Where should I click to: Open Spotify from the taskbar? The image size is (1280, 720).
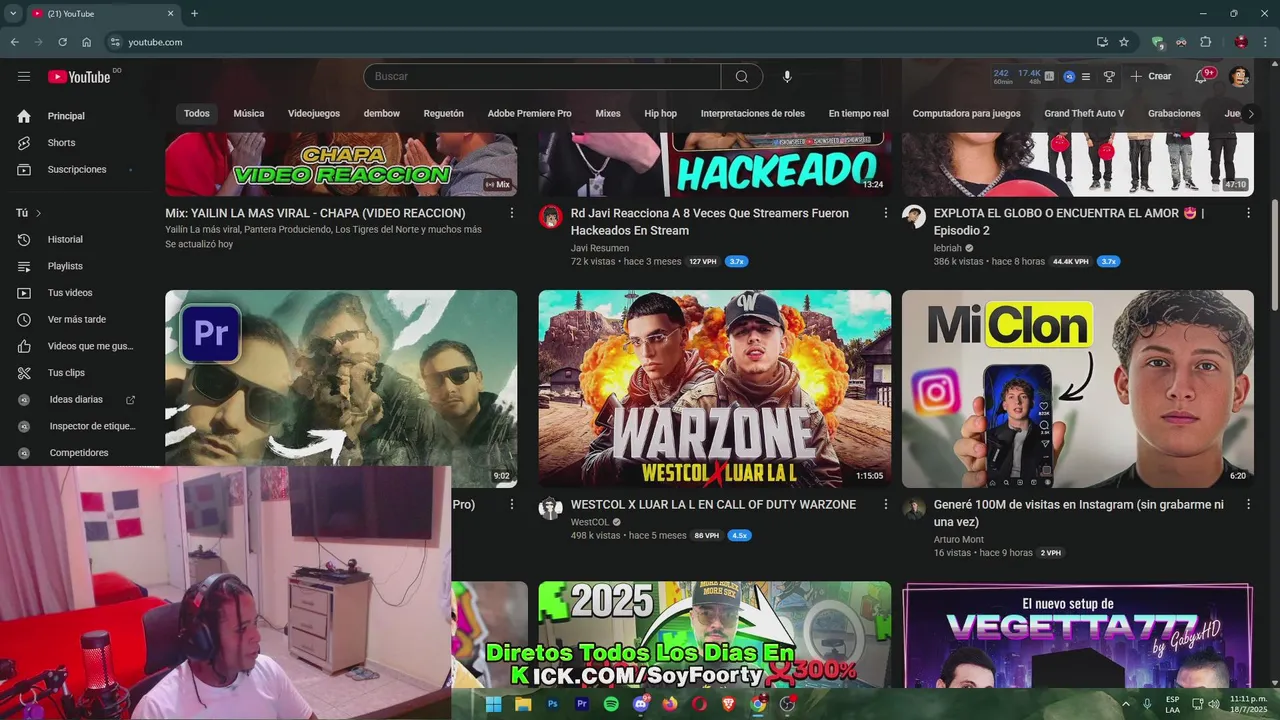click(x=611, y=704)
